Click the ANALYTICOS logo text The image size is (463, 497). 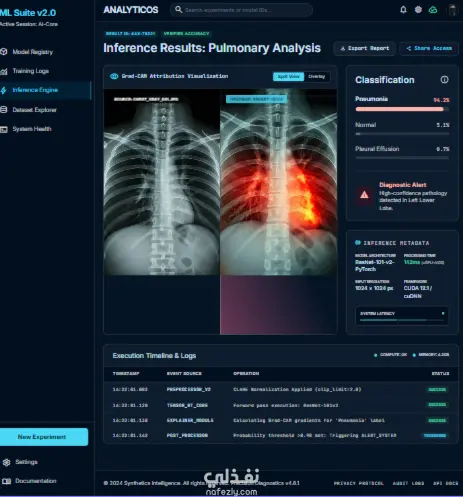tap(131, 10)
